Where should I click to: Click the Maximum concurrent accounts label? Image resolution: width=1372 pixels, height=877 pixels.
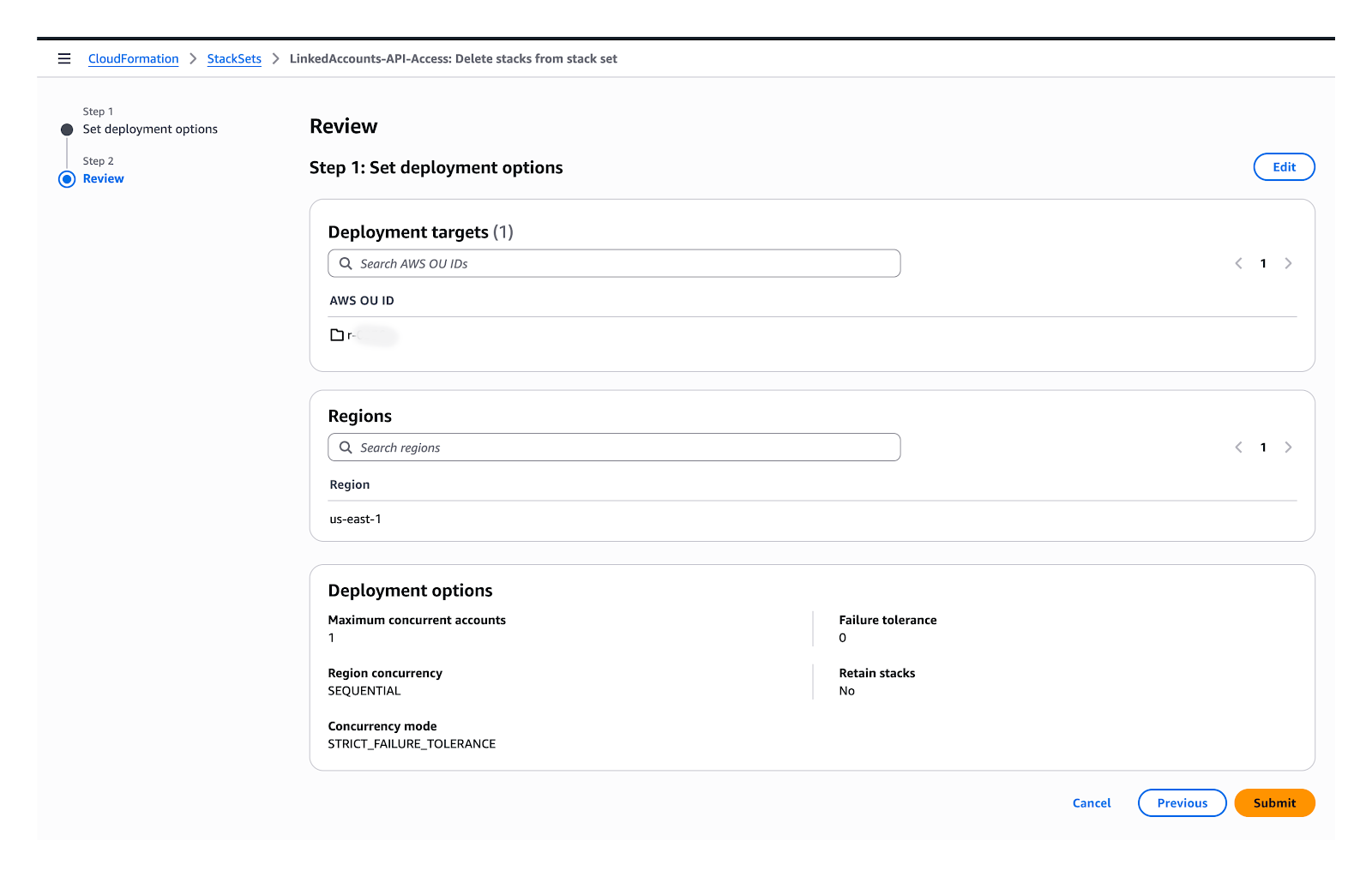417,620
